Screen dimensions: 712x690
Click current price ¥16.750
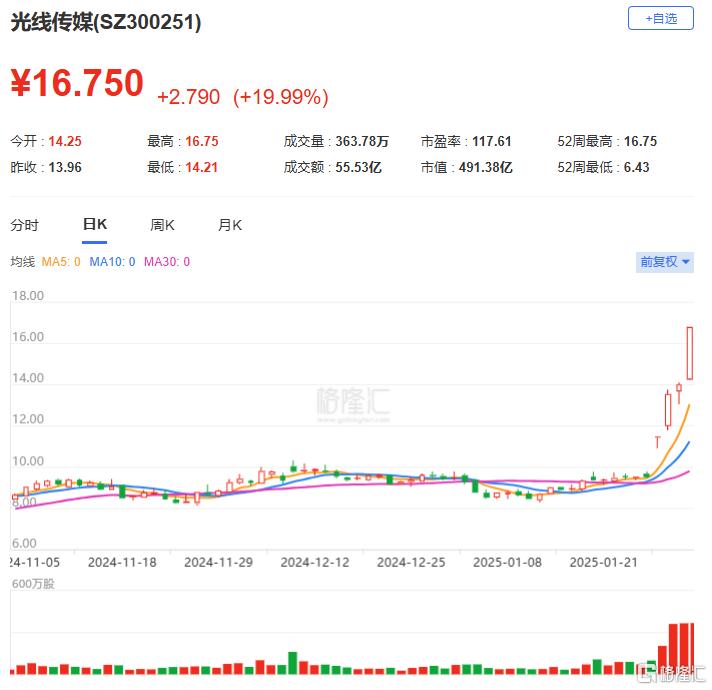pyautogui.click(x=77, y=83)
